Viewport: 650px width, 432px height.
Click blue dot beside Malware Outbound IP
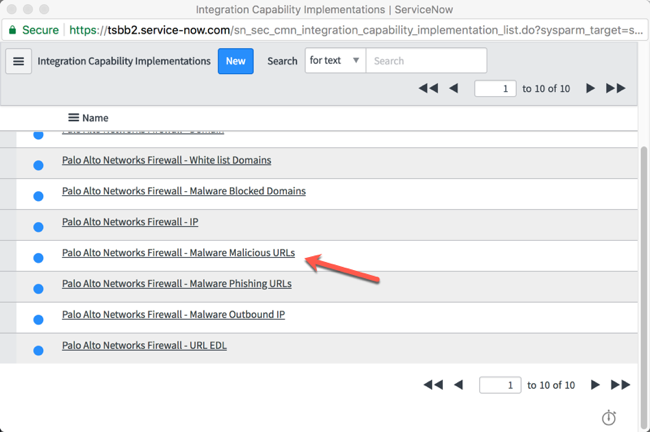point(38,320)
